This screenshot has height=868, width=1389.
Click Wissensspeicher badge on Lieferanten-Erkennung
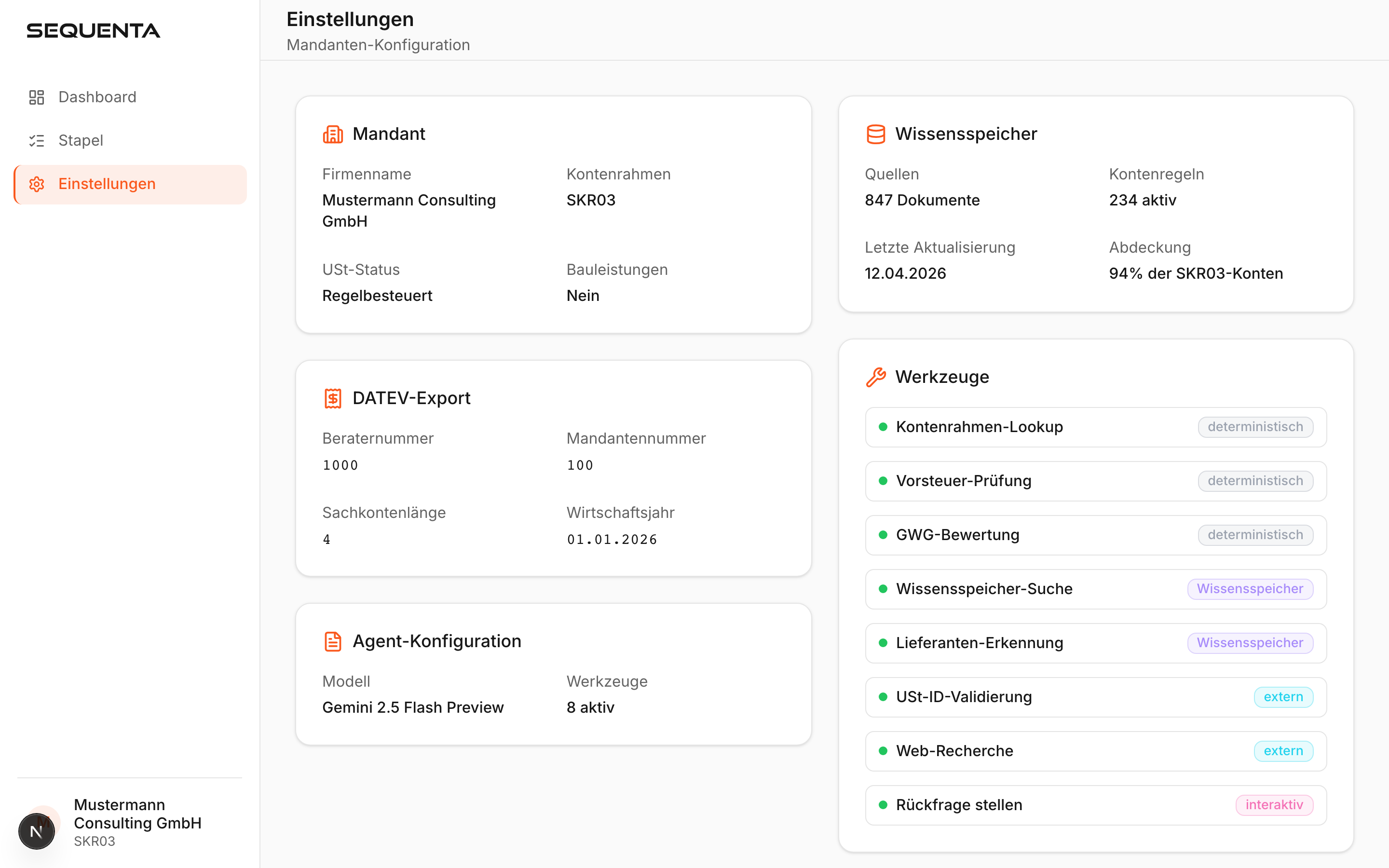coord(1250,643)
